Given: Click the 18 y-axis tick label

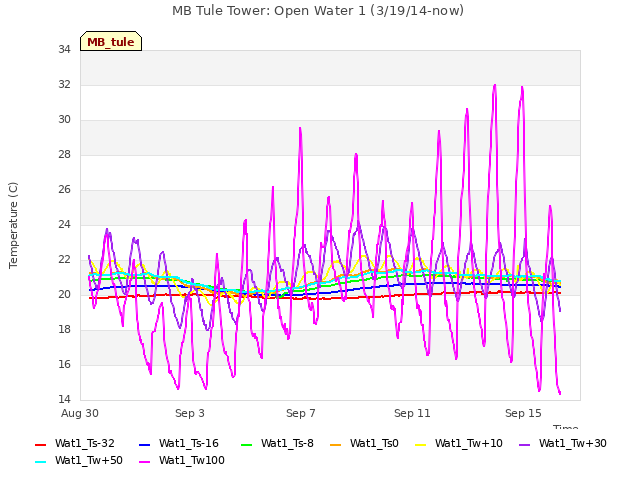Looking at the screenshot, I should click(64, 330).
